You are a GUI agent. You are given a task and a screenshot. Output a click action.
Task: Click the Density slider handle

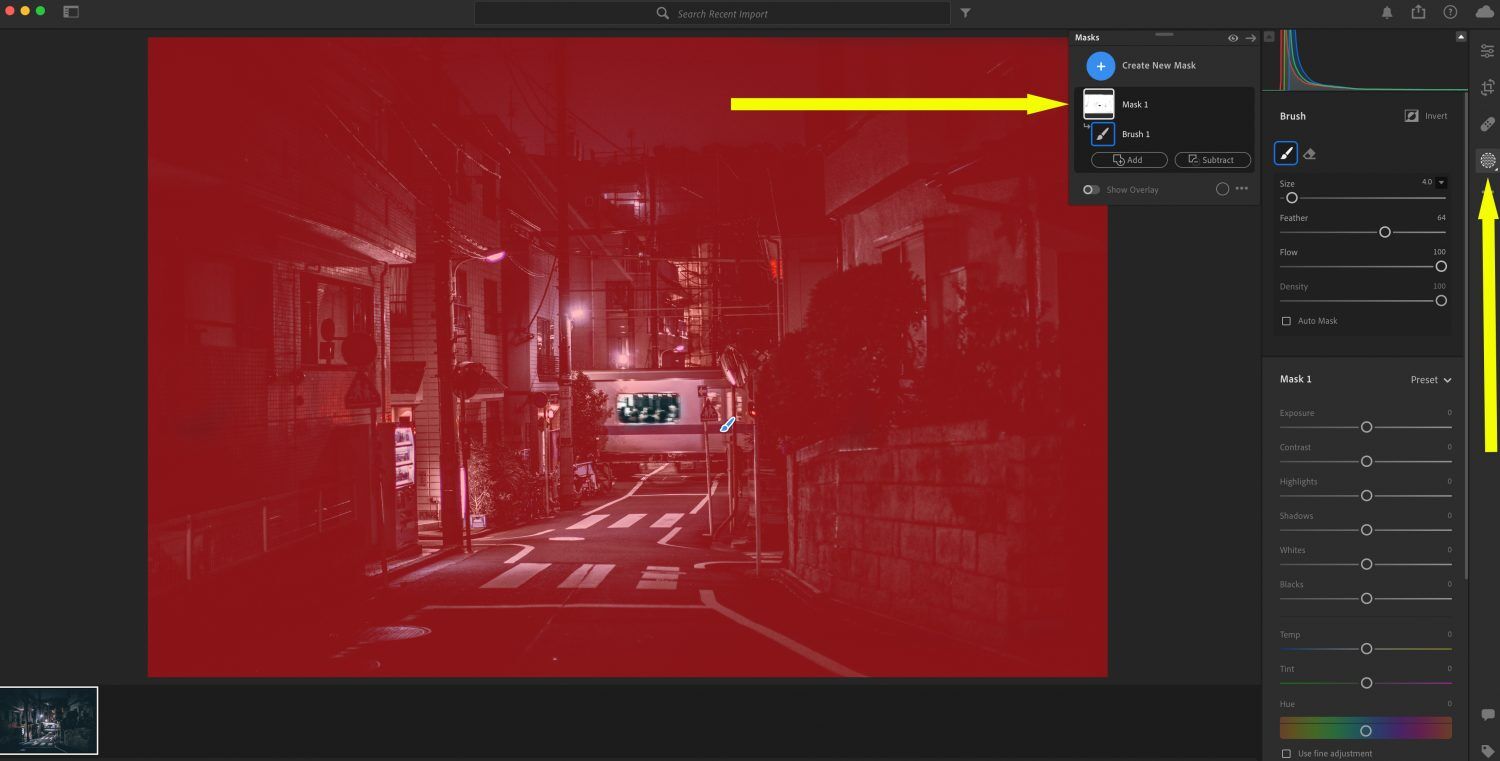(x=1441, y=300)
